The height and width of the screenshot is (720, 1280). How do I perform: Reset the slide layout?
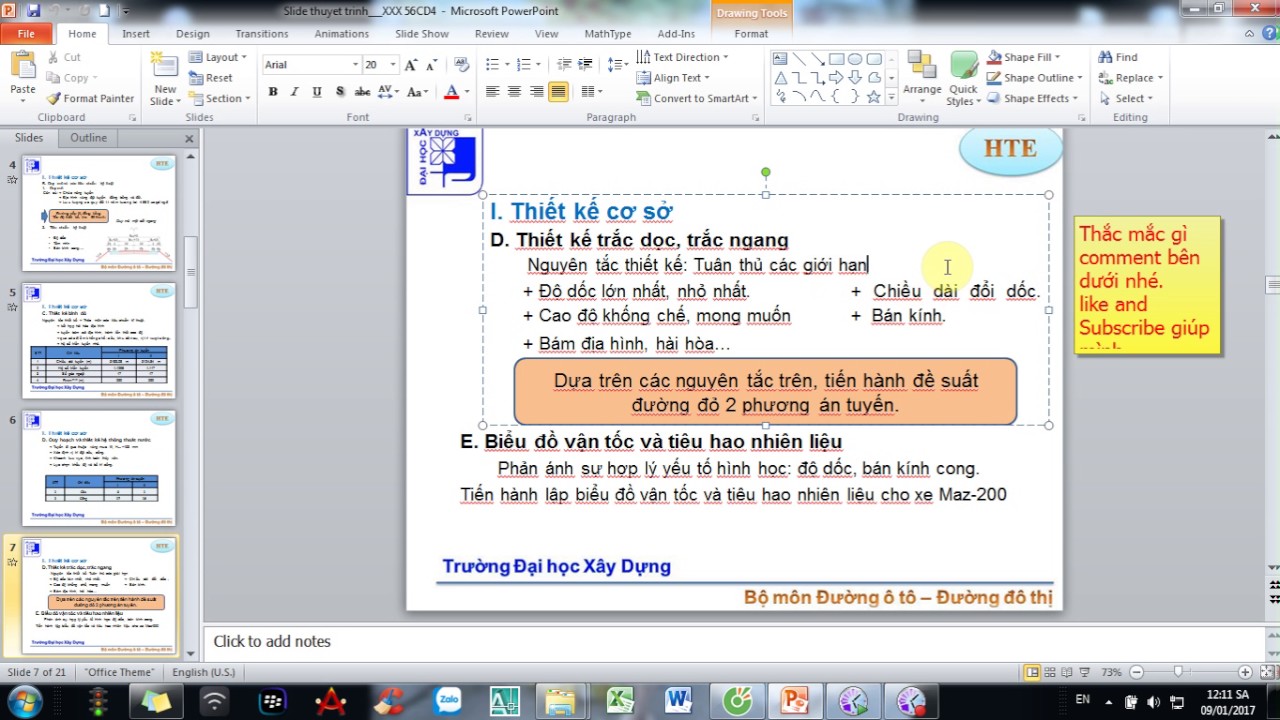(211, 78)
